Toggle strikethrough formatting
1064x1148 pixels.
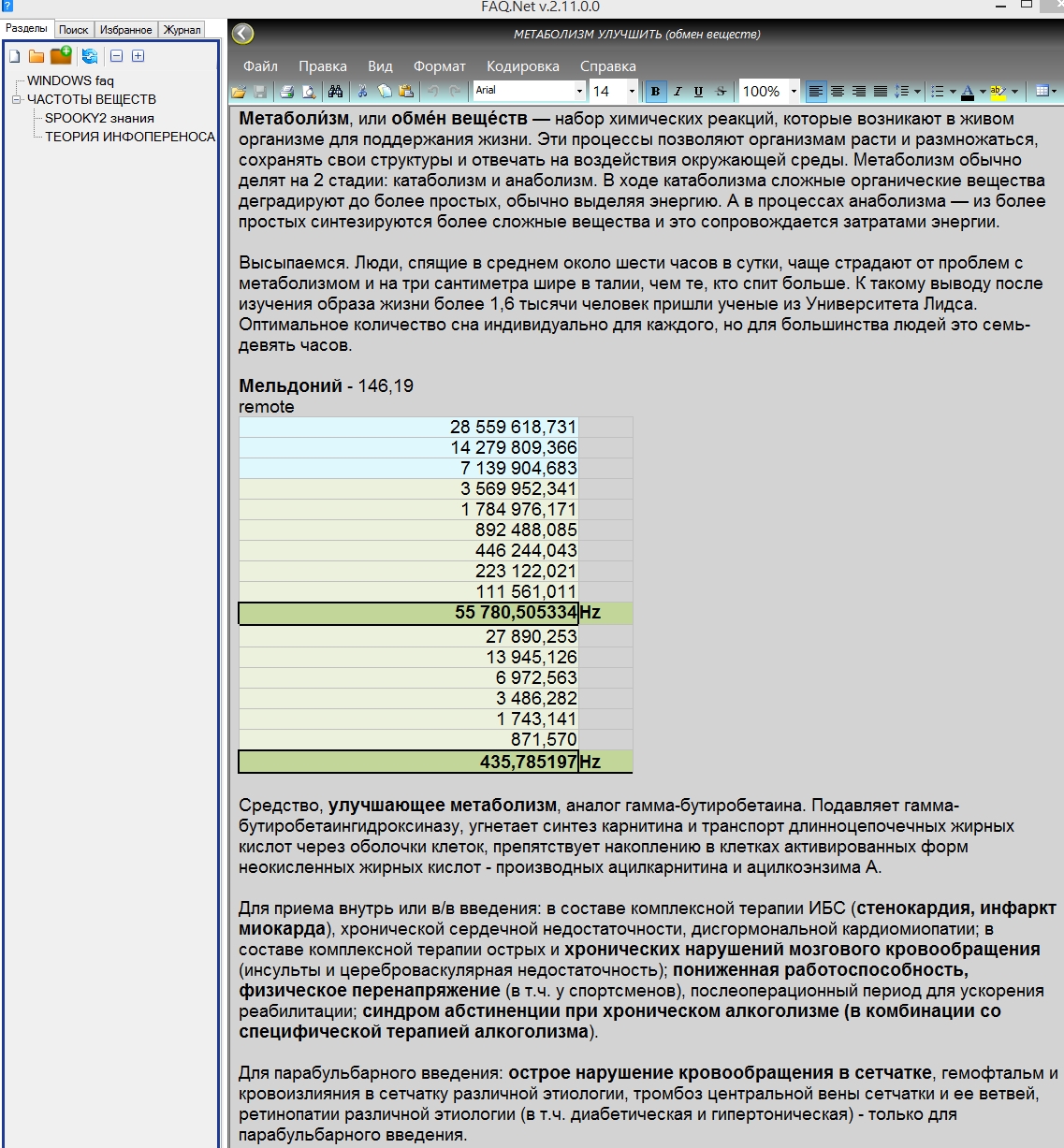click(721, 92)
